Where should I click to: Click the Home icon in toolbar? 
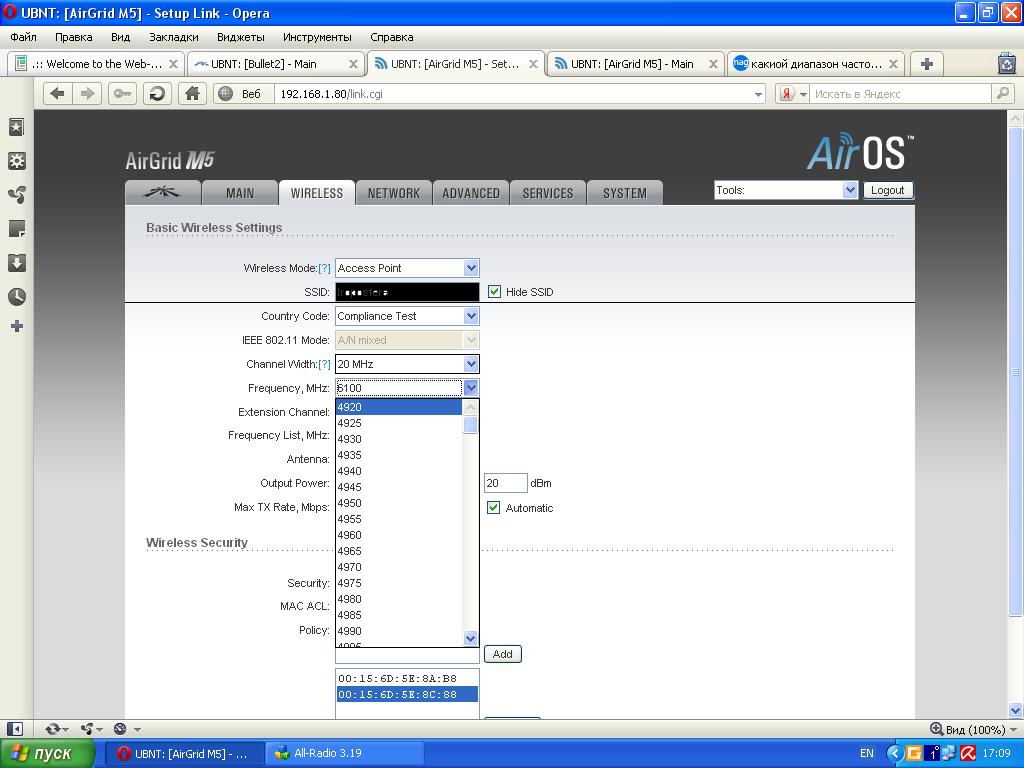click(192, 93)
